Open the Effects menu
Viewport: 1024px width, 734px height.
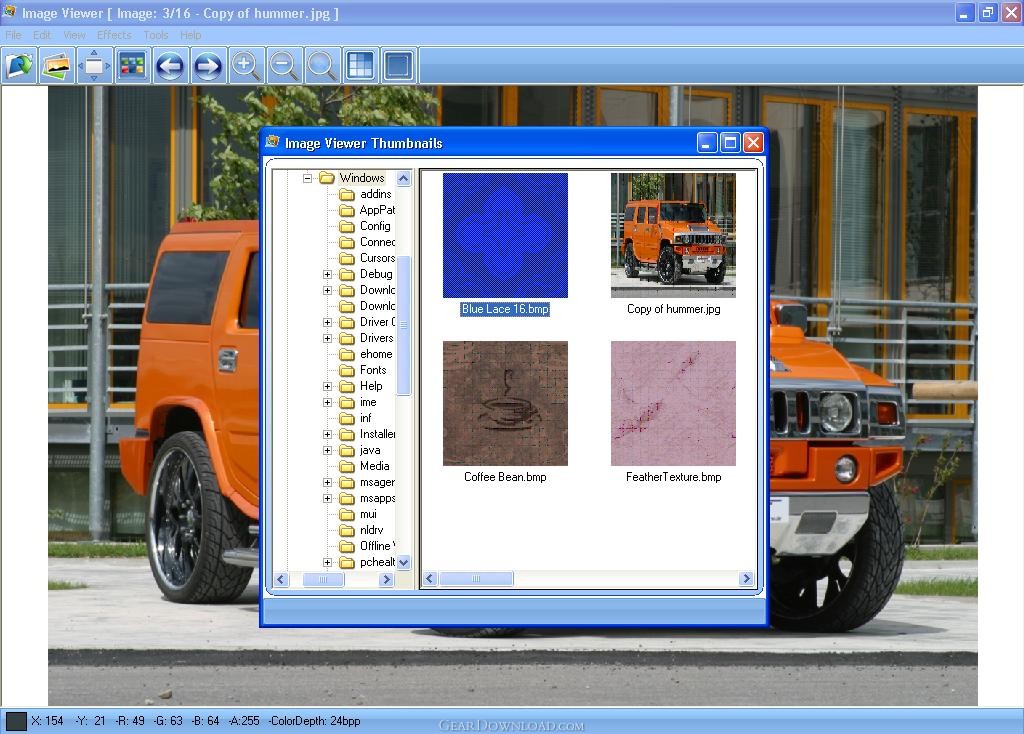pyautogui.click(x=114, y=35)
